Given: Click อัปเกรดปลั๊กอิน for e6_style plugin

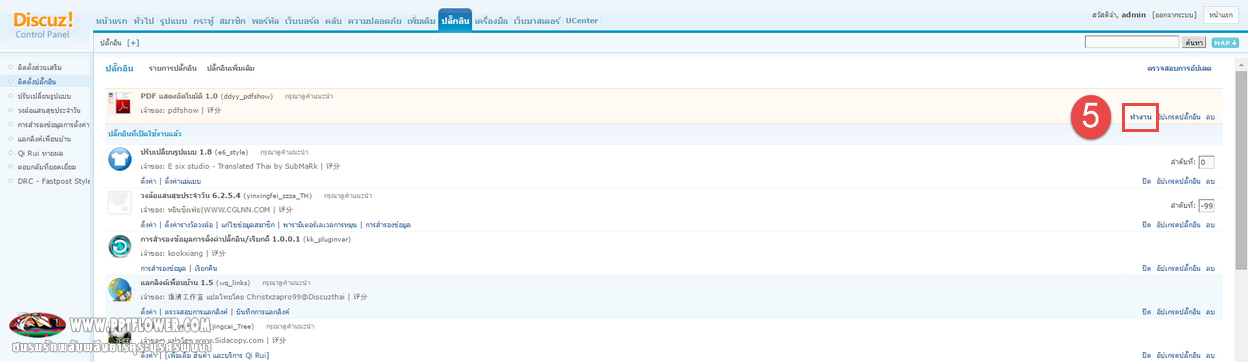Looking at the screenshot, I should pyautogui.click(x=1178, y=181).
